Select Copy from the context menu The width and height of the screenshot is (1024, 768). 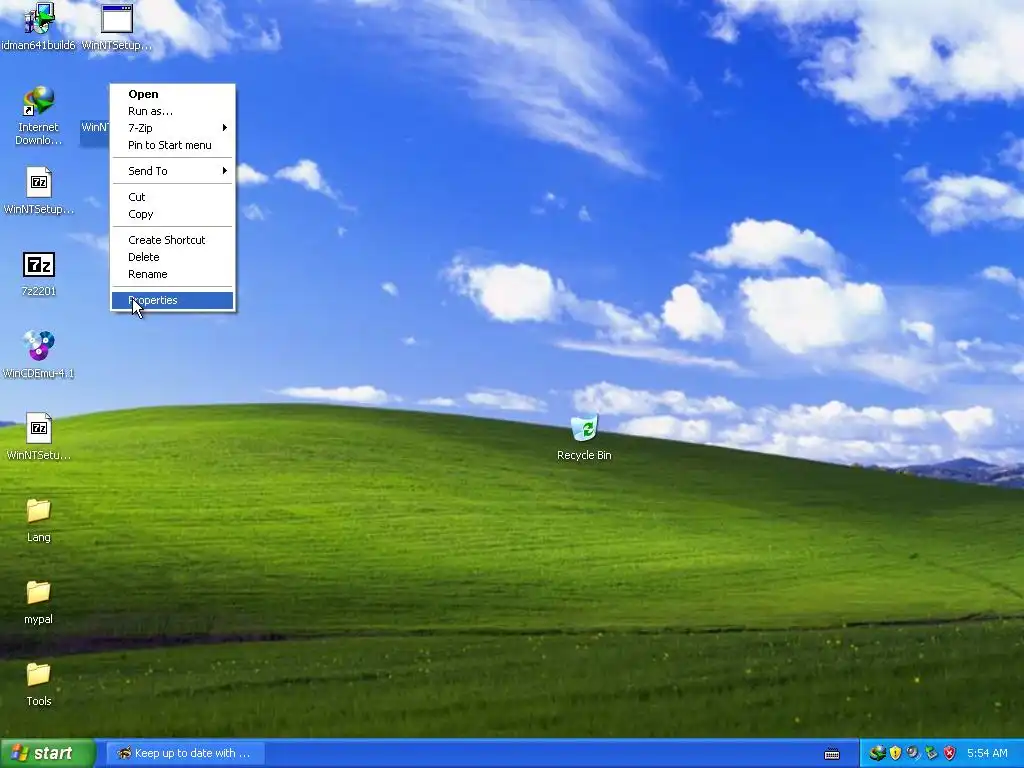pos(172,214)
